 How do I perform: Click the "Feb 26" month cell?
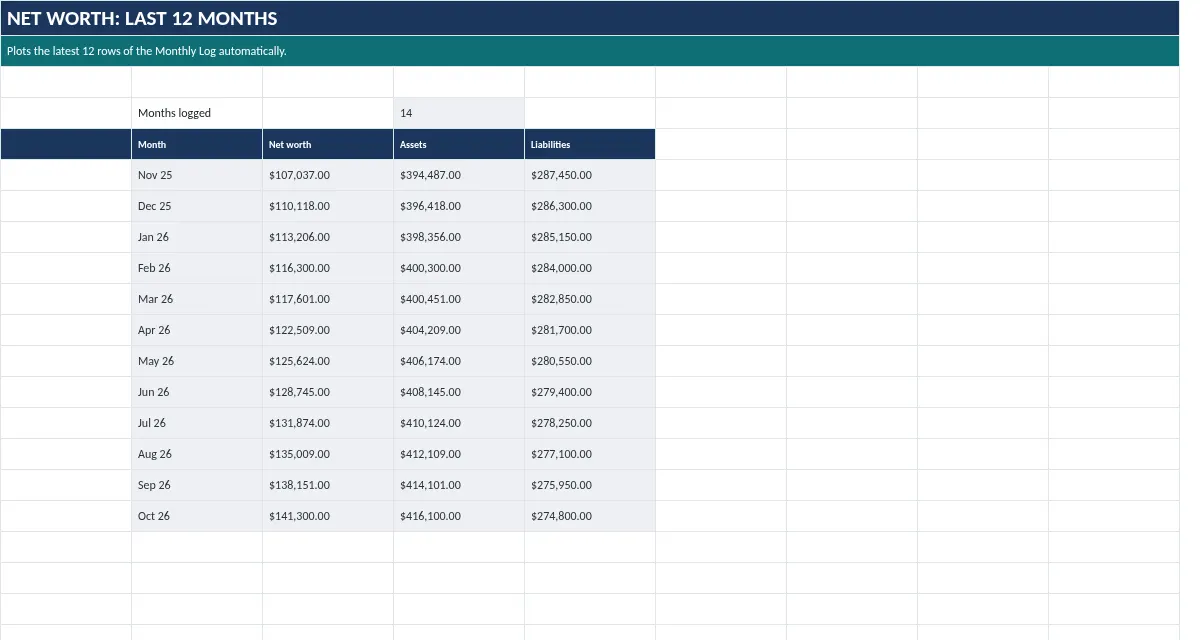[197, 268]
